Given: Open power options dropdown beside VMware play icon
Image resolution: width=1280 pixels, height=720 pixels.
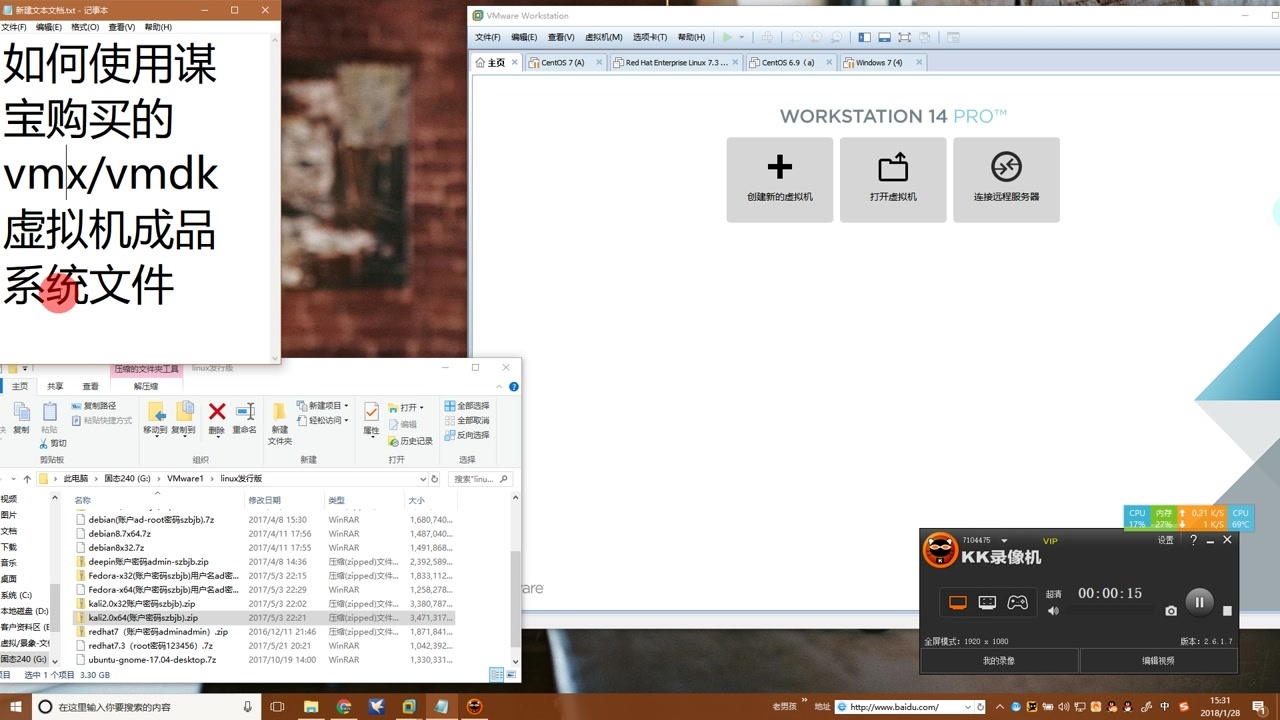Looking at the screenshot, I should pos(741,37).
